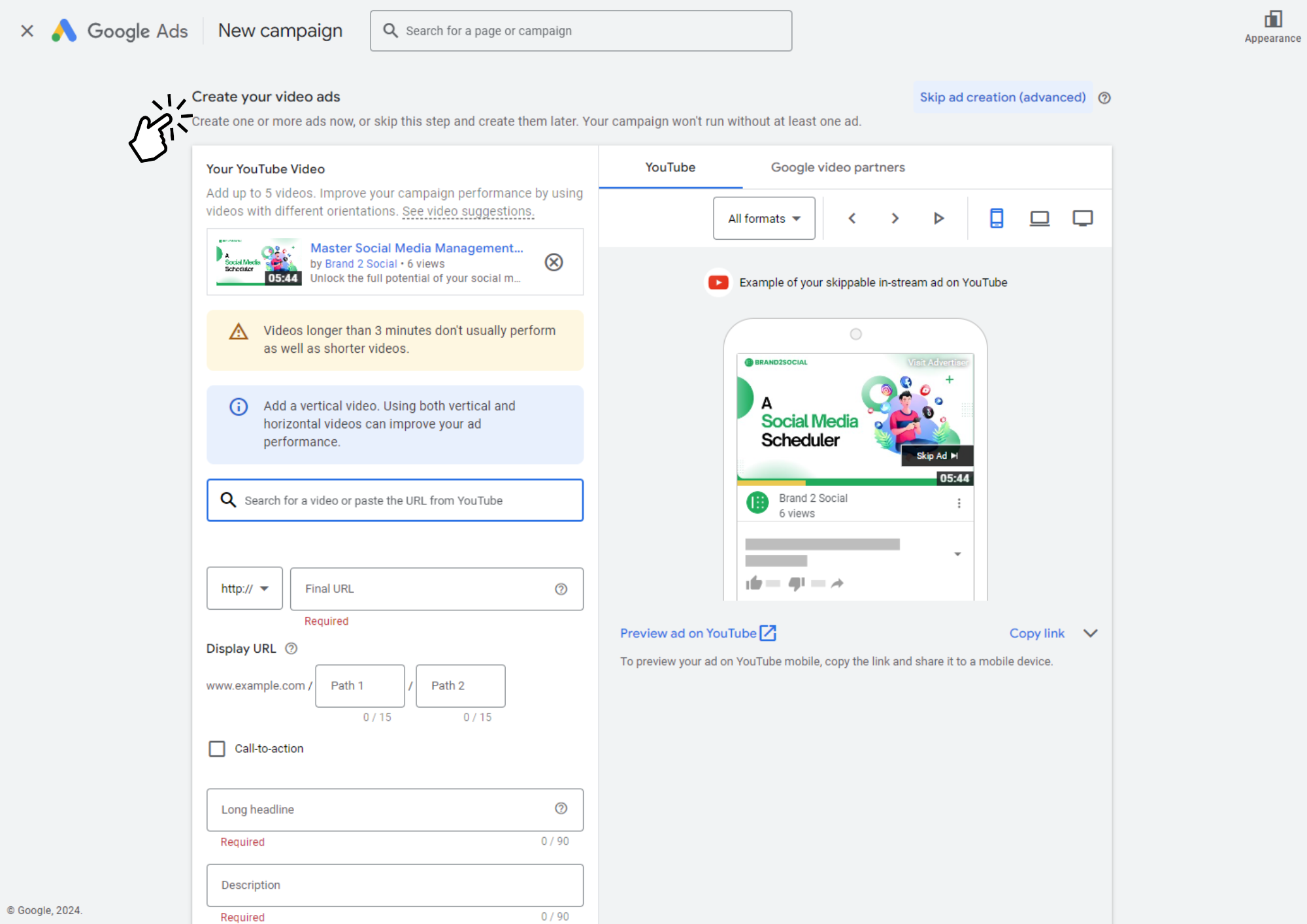Focus the page or campaign search field
This screenshot has width=1307, height=924.
point(581,31)
